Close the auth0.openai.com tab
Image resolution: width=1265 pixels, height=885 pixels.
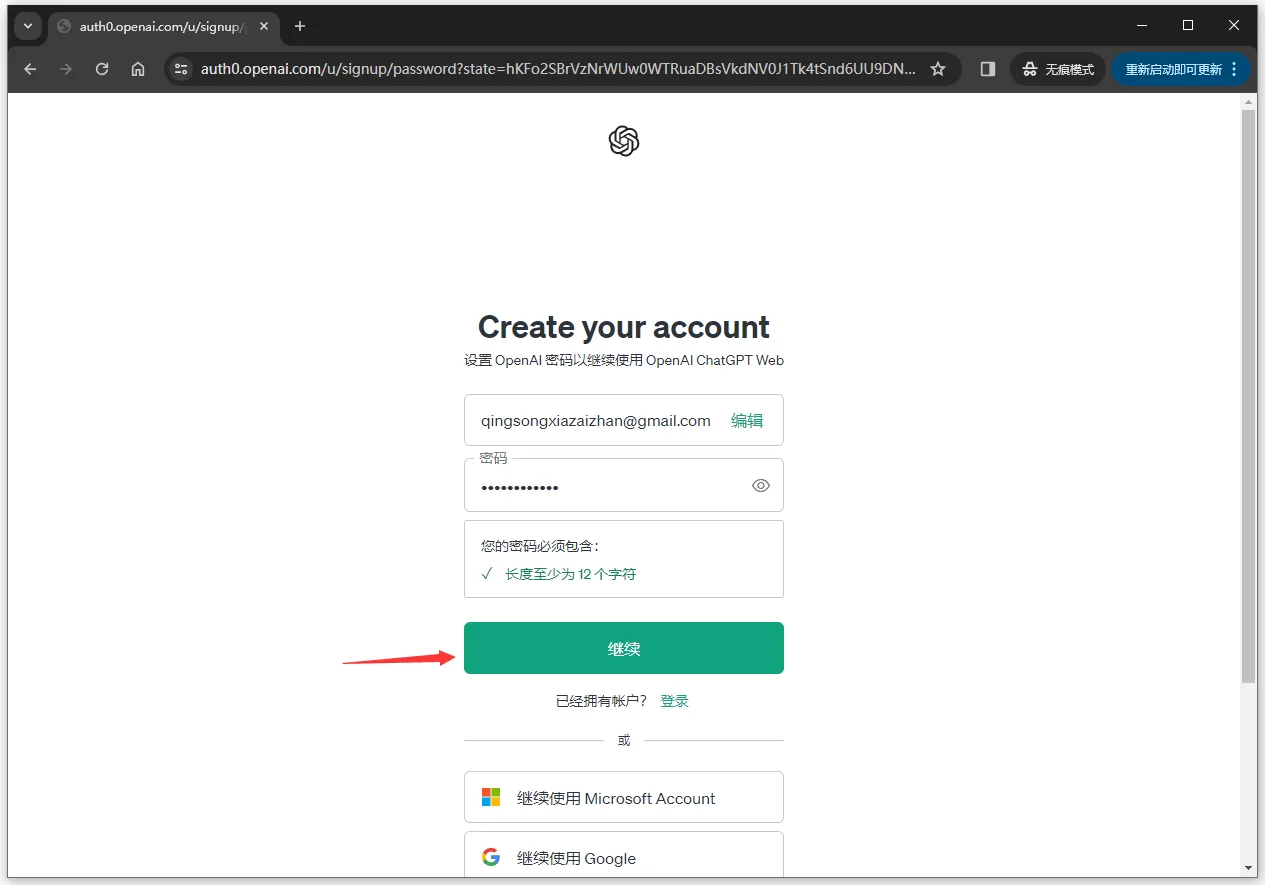tap(263, 27)
